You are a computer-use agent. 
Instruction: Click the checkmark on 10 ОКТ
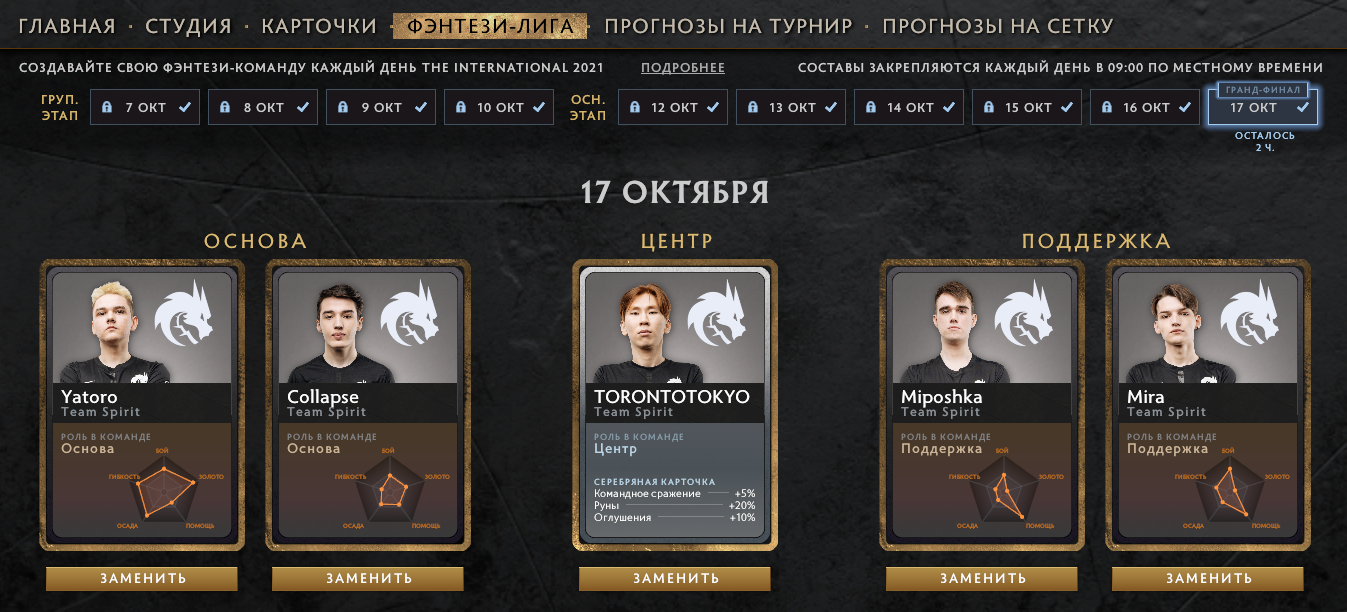click(539, 108)
